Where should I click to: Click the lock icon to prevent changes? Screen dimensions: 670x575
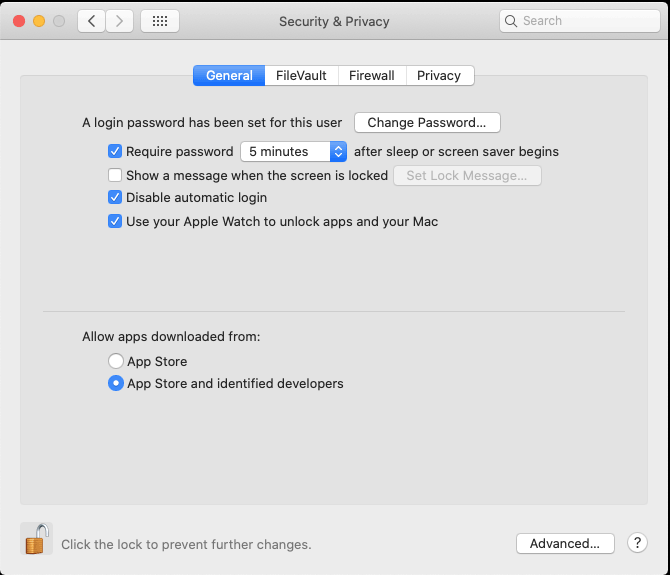click(36, 539)
